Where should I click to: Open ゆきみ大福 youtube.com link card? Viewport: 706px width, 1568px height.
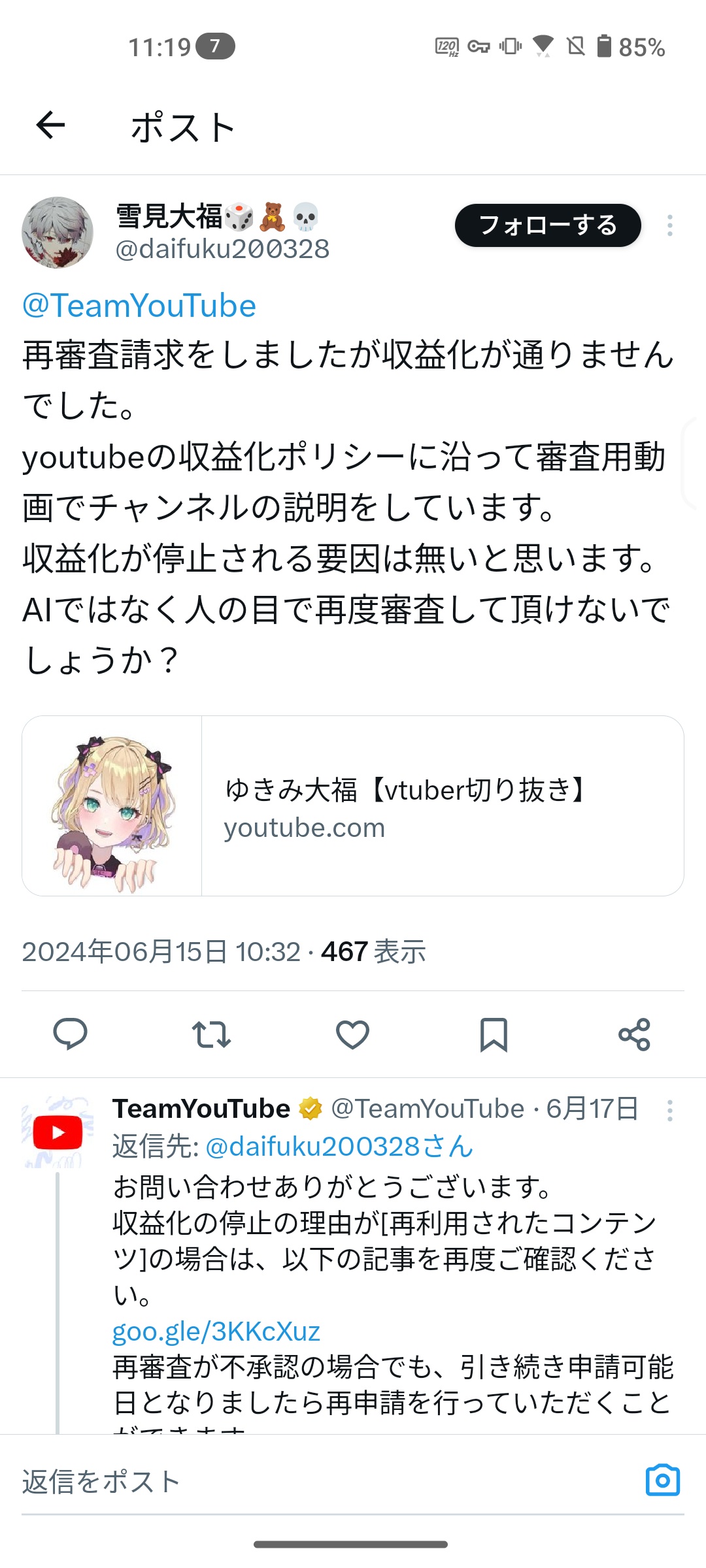(x=353, y=806)
